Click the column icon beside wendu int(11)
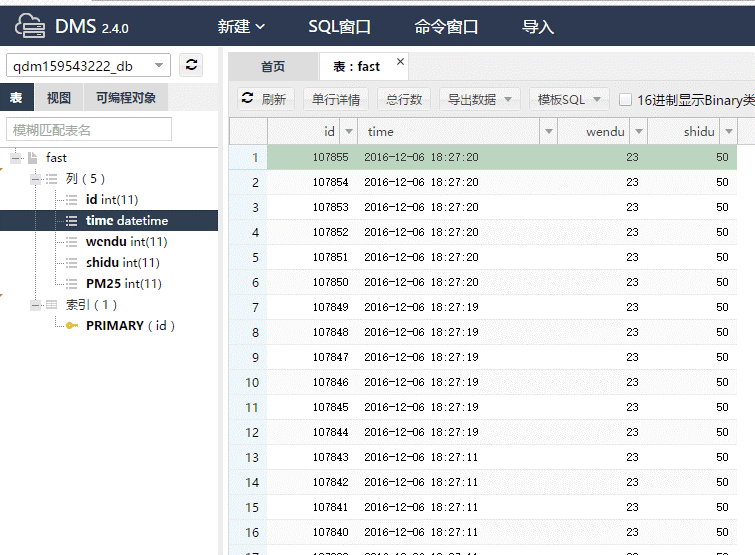 [x=71, y=242]
